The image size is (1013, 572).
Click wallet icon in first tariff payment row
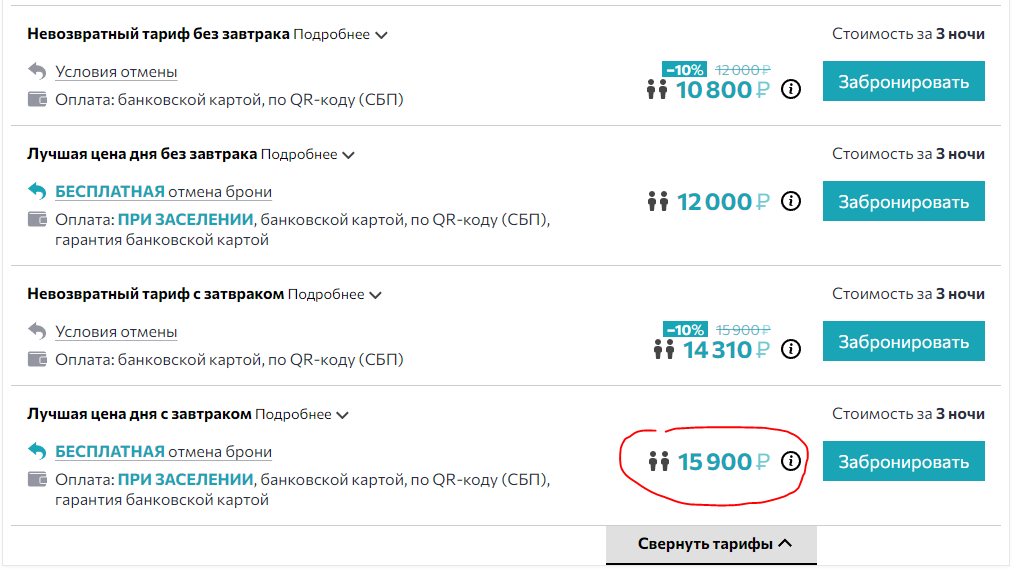[x=37, y=100]
